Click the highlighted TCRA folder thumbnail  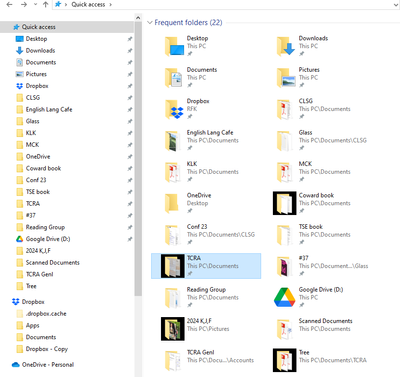(x=173, y=266)
